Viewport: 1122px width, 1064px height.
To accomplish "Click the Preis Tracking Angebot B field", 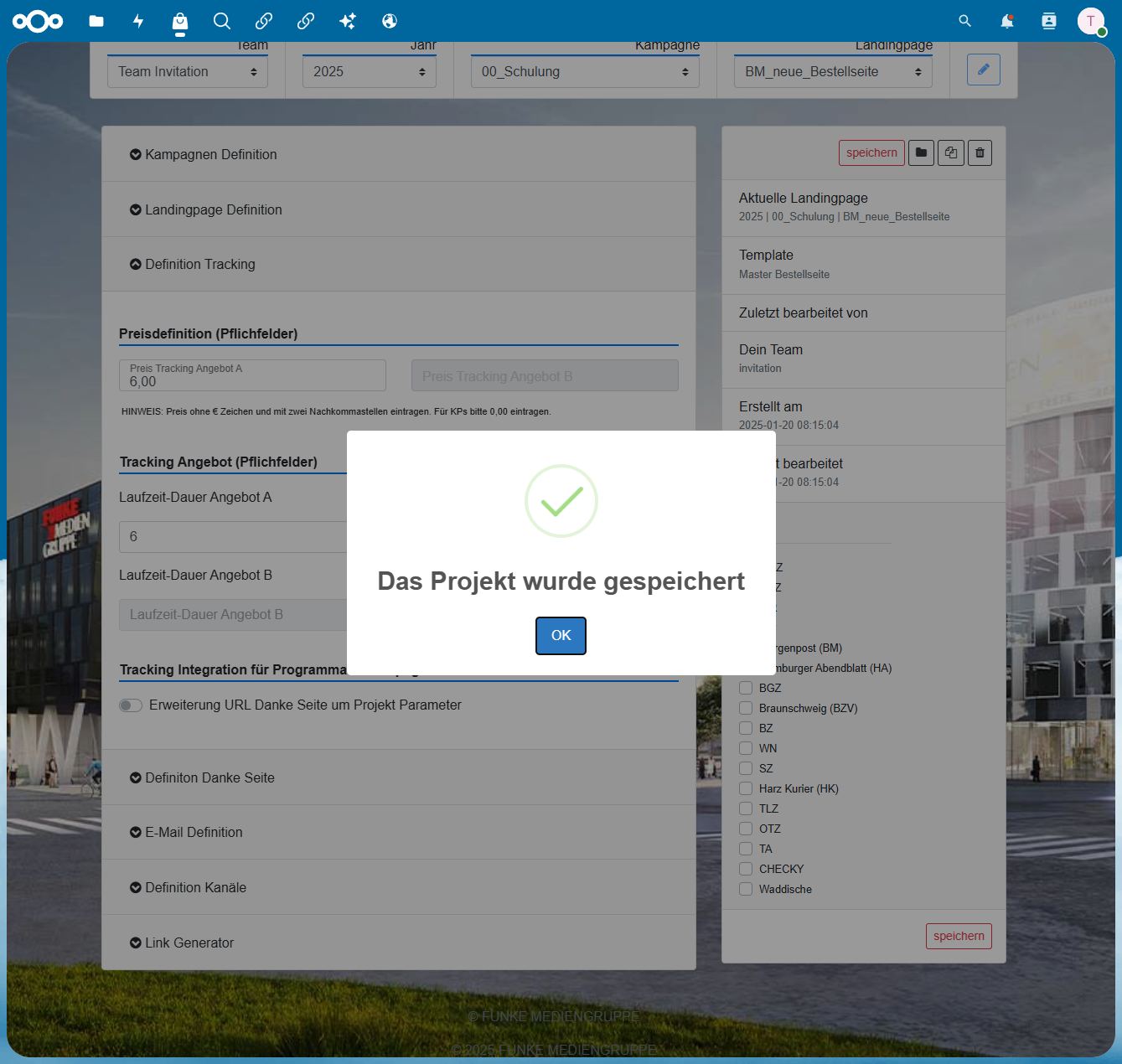I will pos(545,375).
